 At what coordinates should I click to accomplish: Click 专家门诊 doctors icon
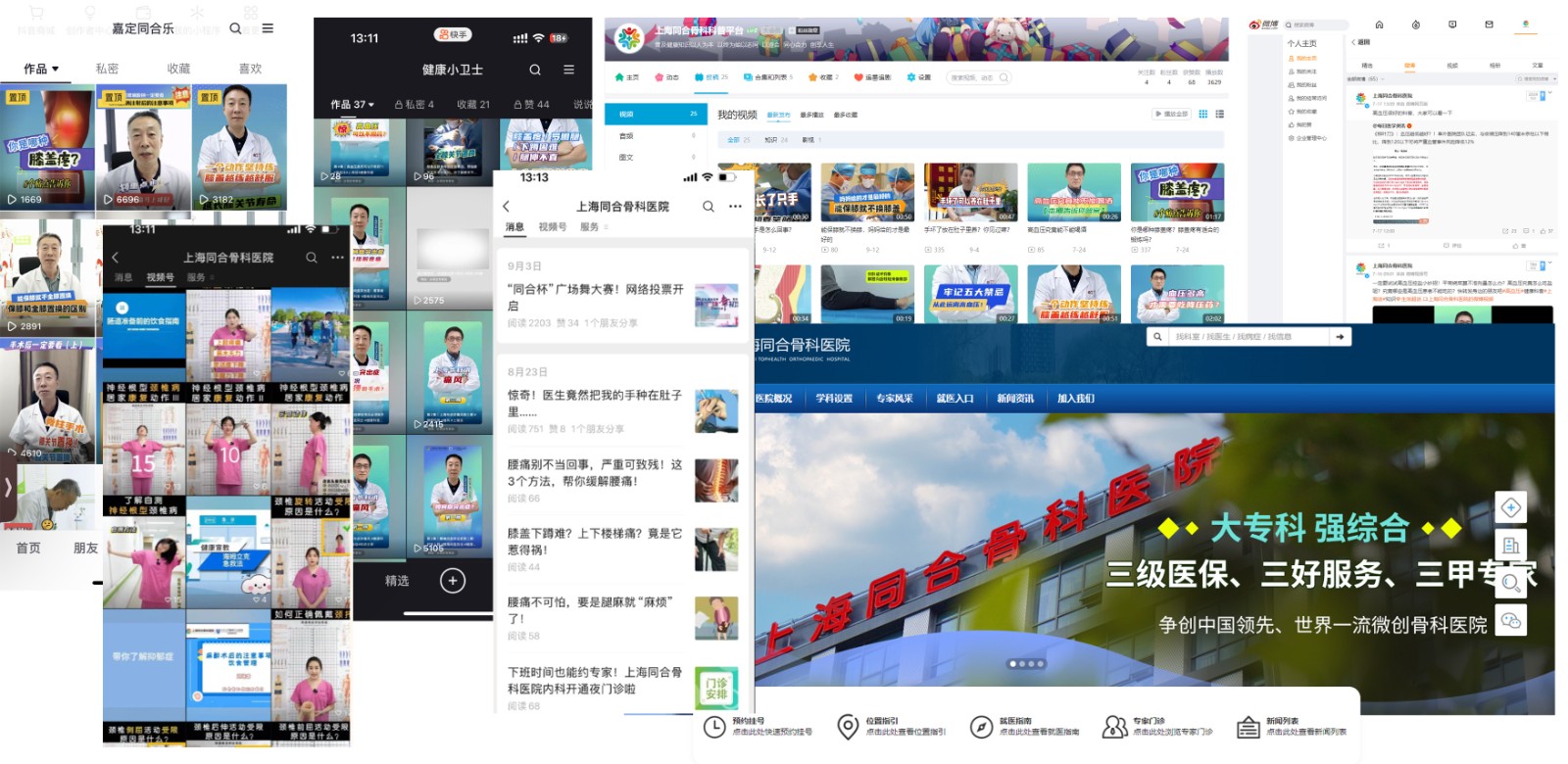point(1114,727)
